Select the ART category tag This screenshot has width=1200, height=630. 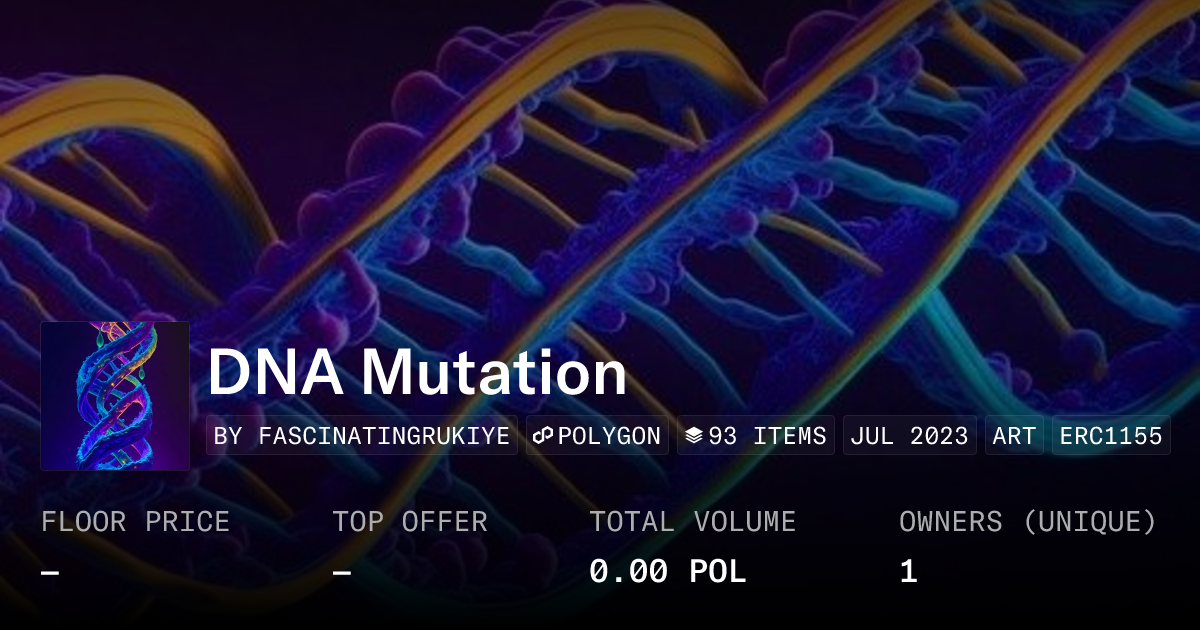tap(1014, 436)
